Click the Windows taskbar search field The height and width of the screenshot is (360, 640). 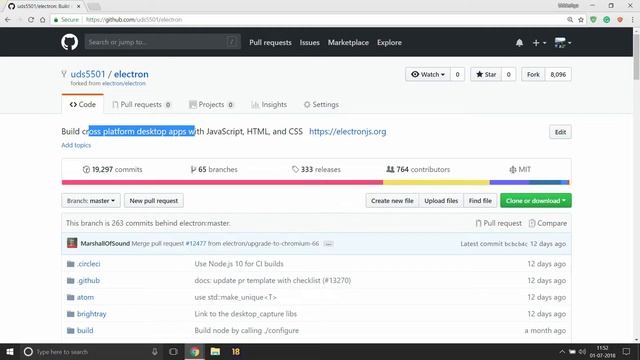90,351
